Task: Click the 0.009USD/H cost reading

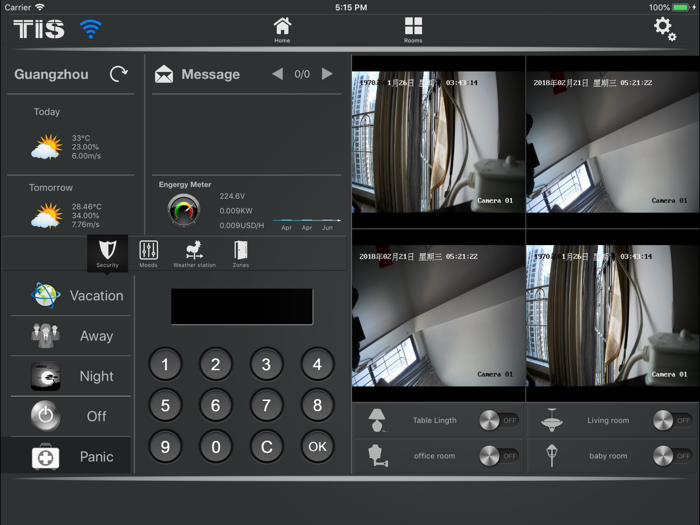Action: (242, 225)
